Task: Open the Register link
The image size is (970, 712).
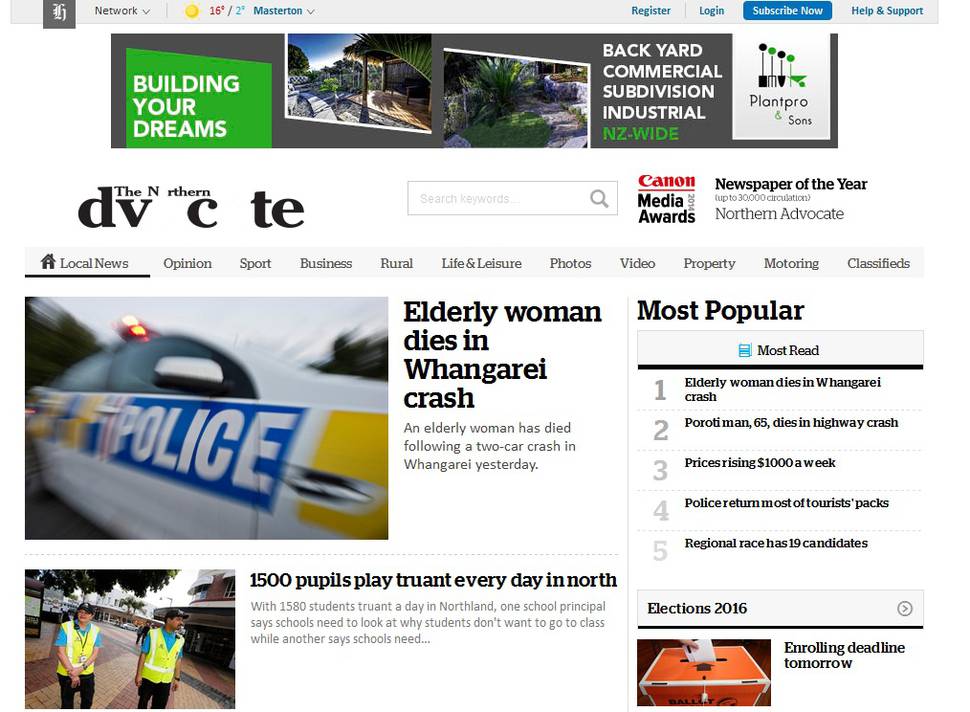Action: tap(650, 11)
